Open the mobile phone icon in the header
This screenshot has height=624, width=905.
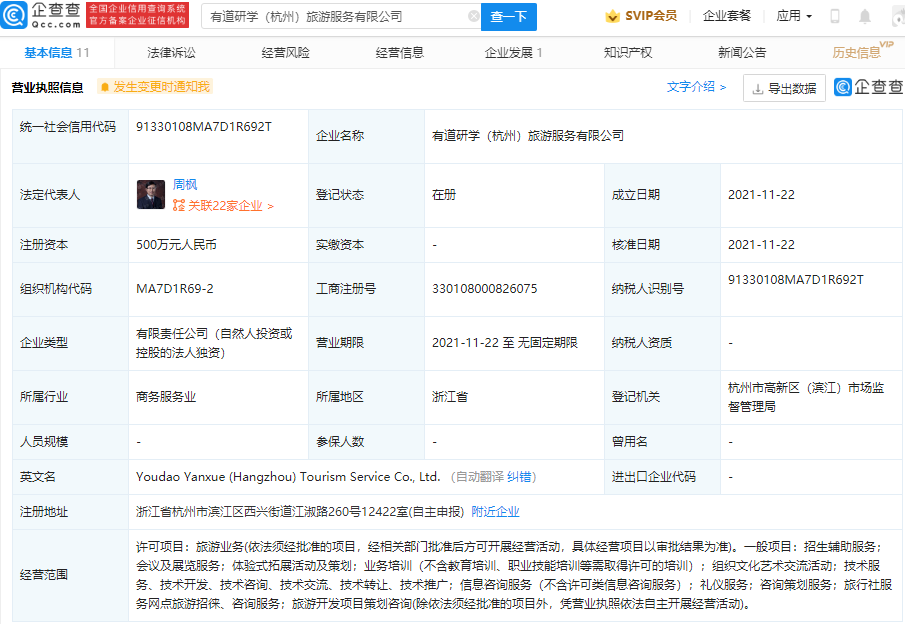click(x=835, y=16)
